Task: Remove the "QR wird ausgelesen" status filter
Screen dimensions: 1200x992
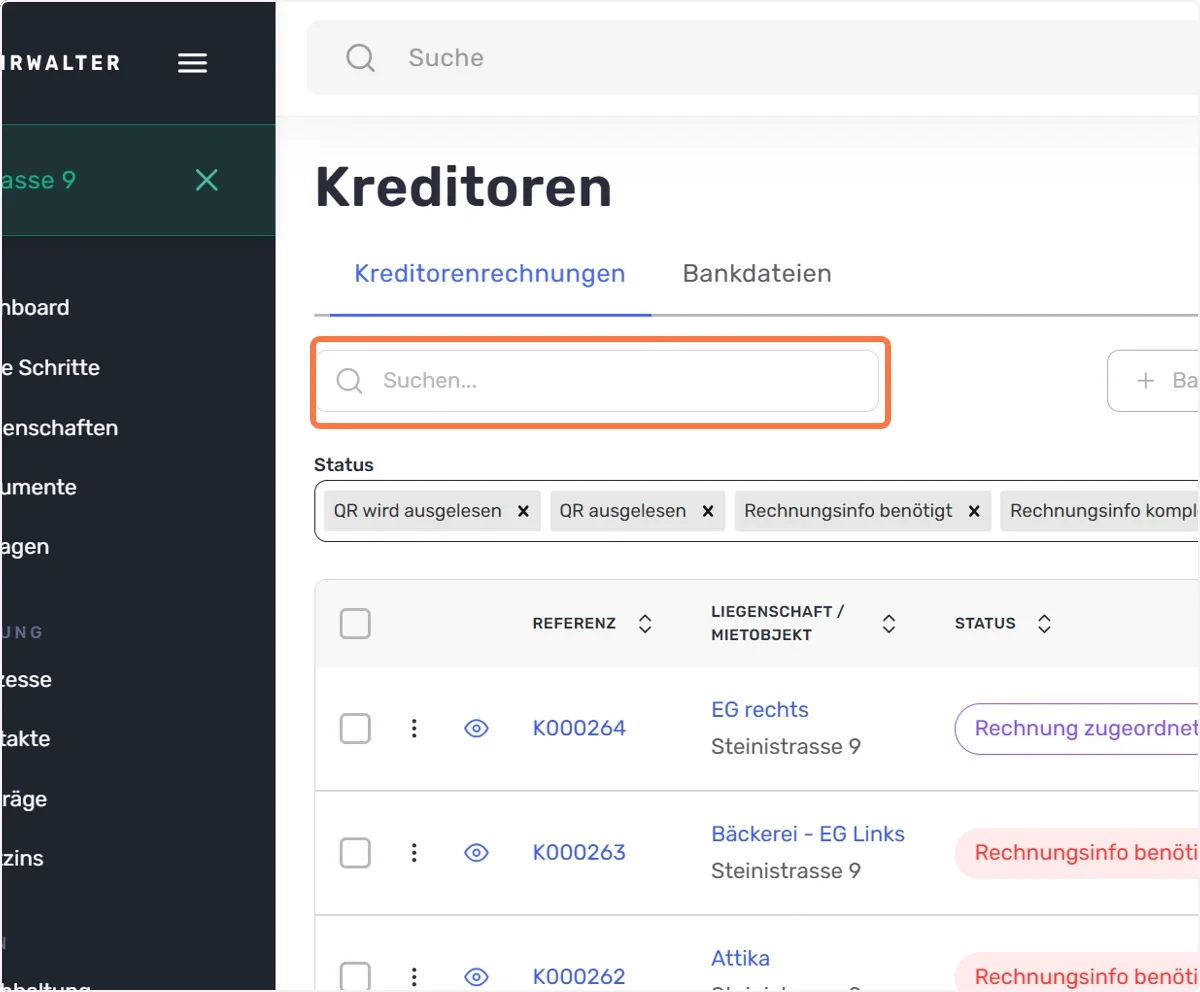Action: tap(523, 511)
